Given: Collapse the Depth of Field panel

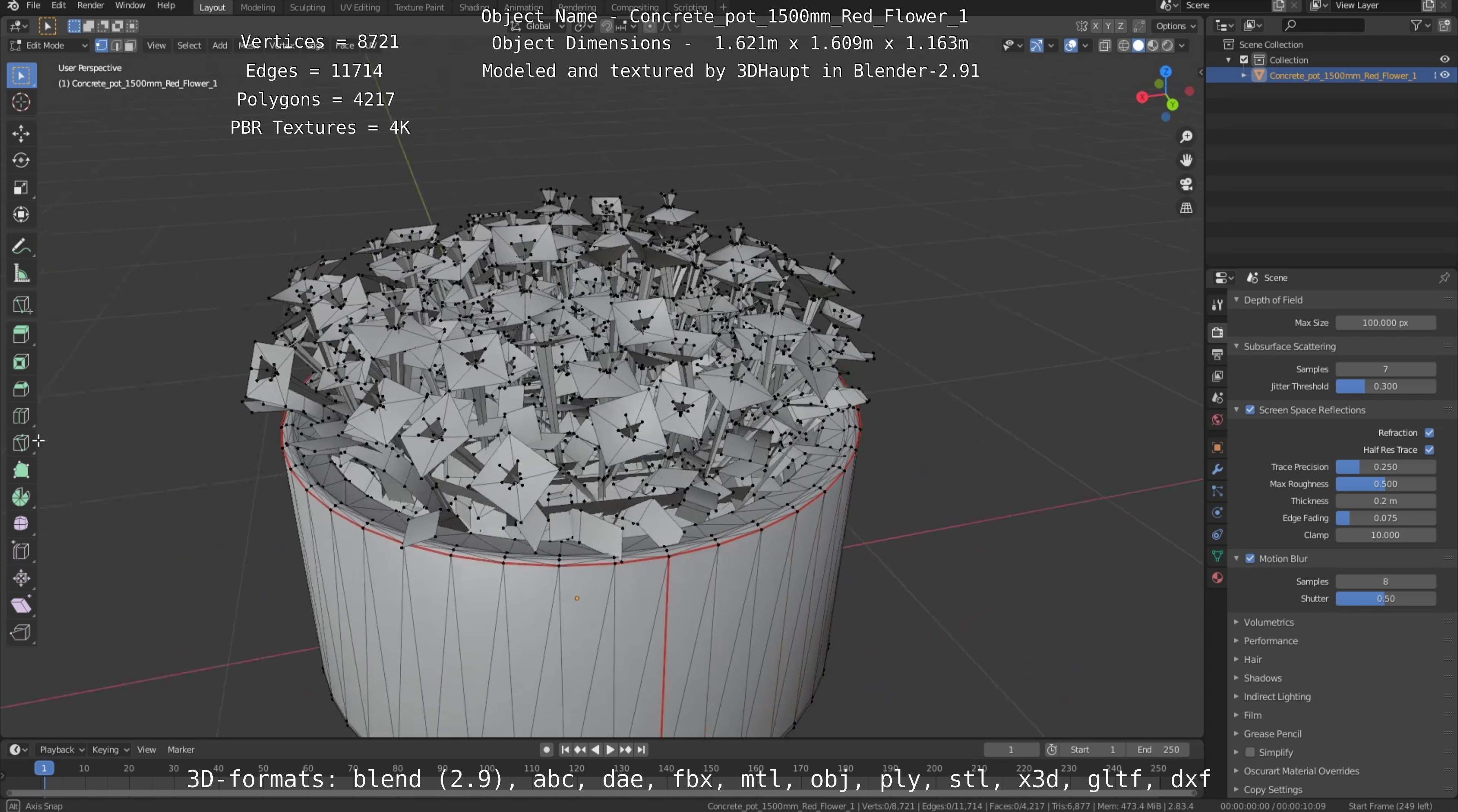Looking at the screenshot, I should [x=1237, y=300].
